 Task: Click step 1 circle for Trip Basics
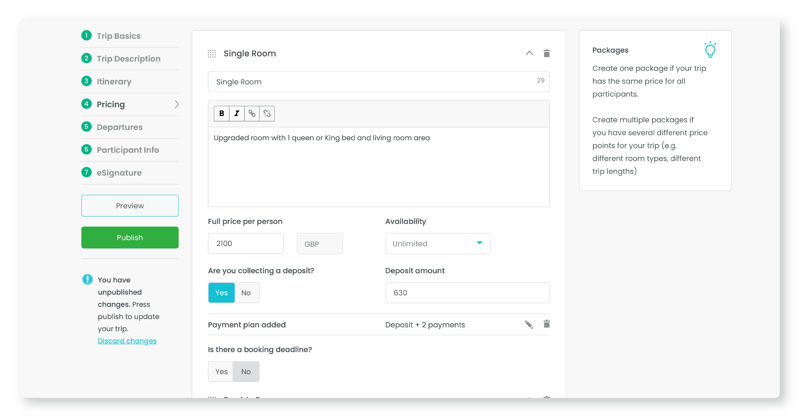click(86, 35)
